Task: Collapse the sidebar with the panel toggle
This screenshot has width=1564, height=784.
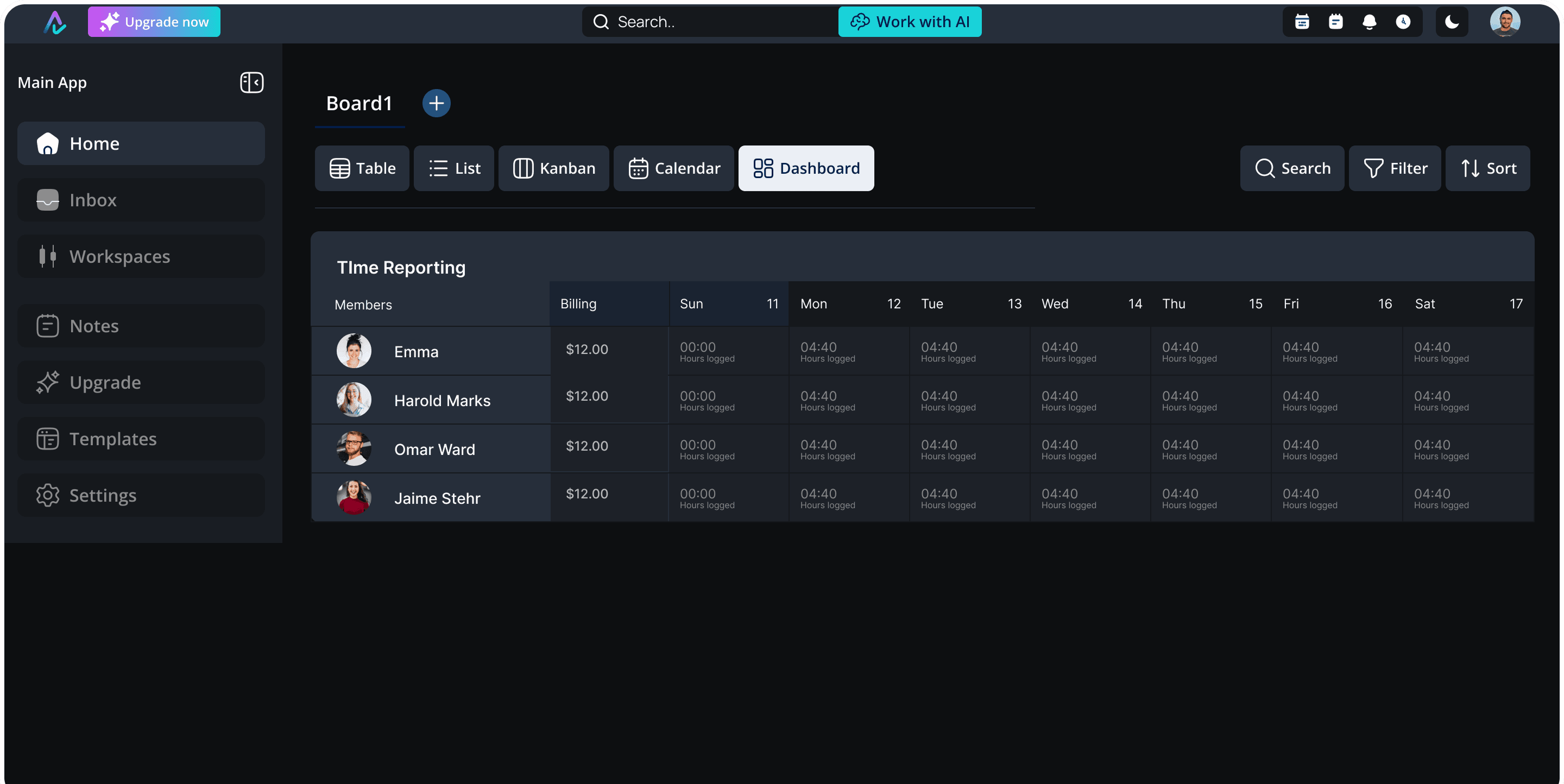Action: point(251,83)
